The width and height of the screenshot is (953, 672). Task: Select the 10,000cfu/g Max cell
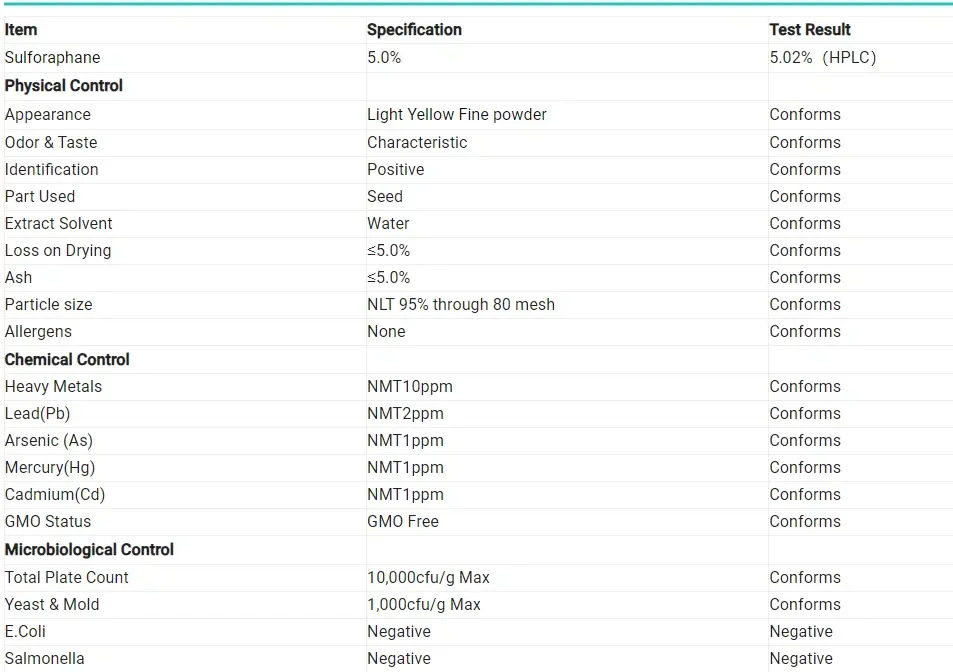coord(428,577)
